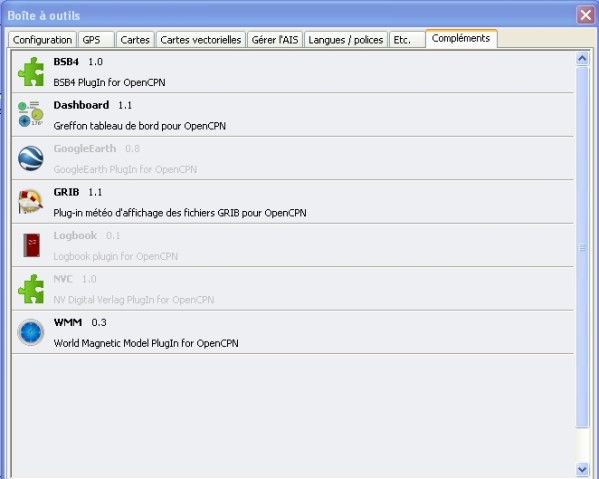The width and height of the screenshot is (599, 479).
Task: Select the WMM plugin name
Action: coord(68,322)
